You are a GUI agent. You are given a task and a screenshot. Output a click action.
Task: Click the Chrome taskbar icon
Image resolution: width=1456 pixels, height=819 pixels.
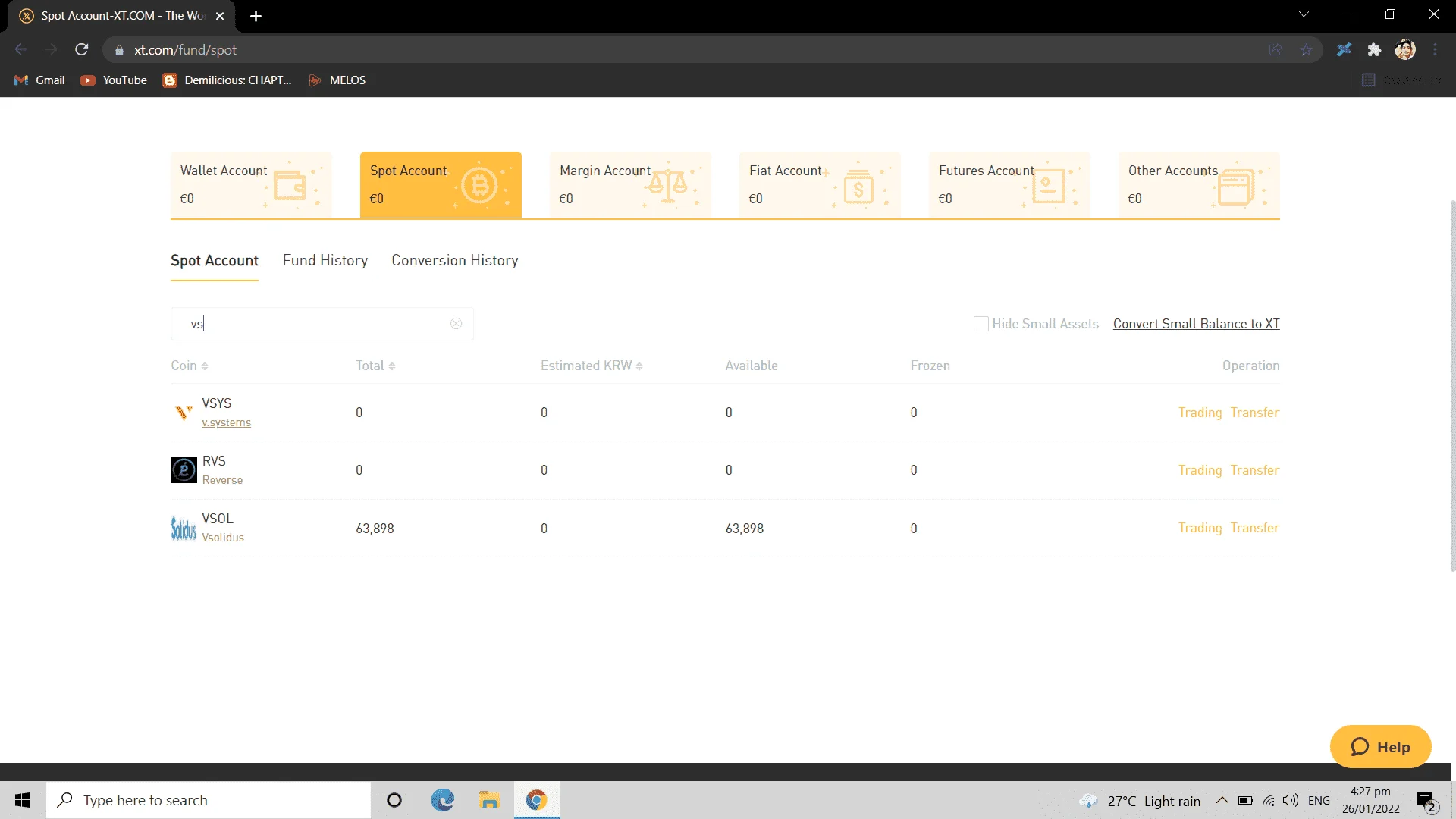click(x=537, y=800)
